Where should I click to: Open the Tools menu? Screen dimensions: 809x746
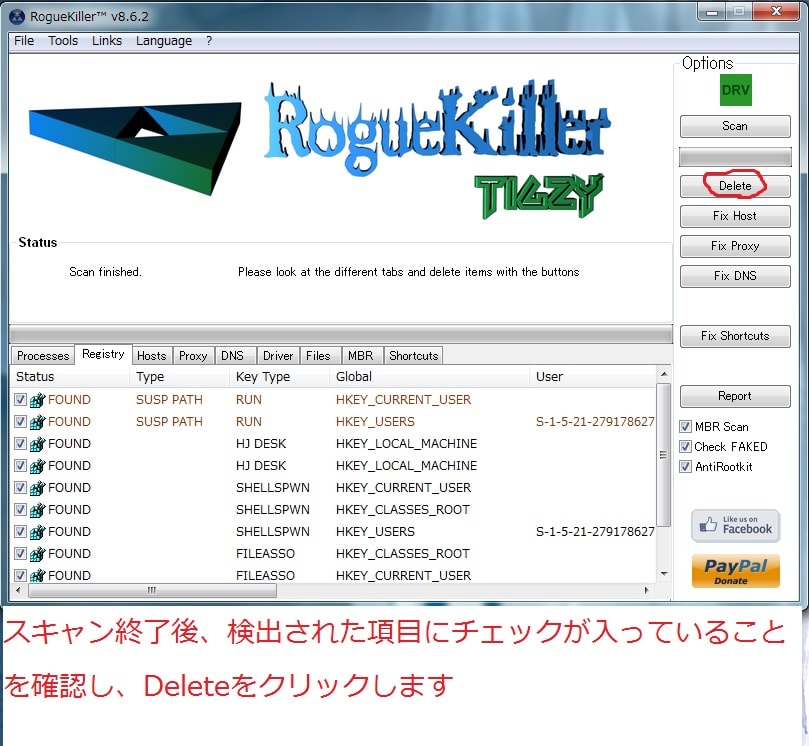coord(63,41)
